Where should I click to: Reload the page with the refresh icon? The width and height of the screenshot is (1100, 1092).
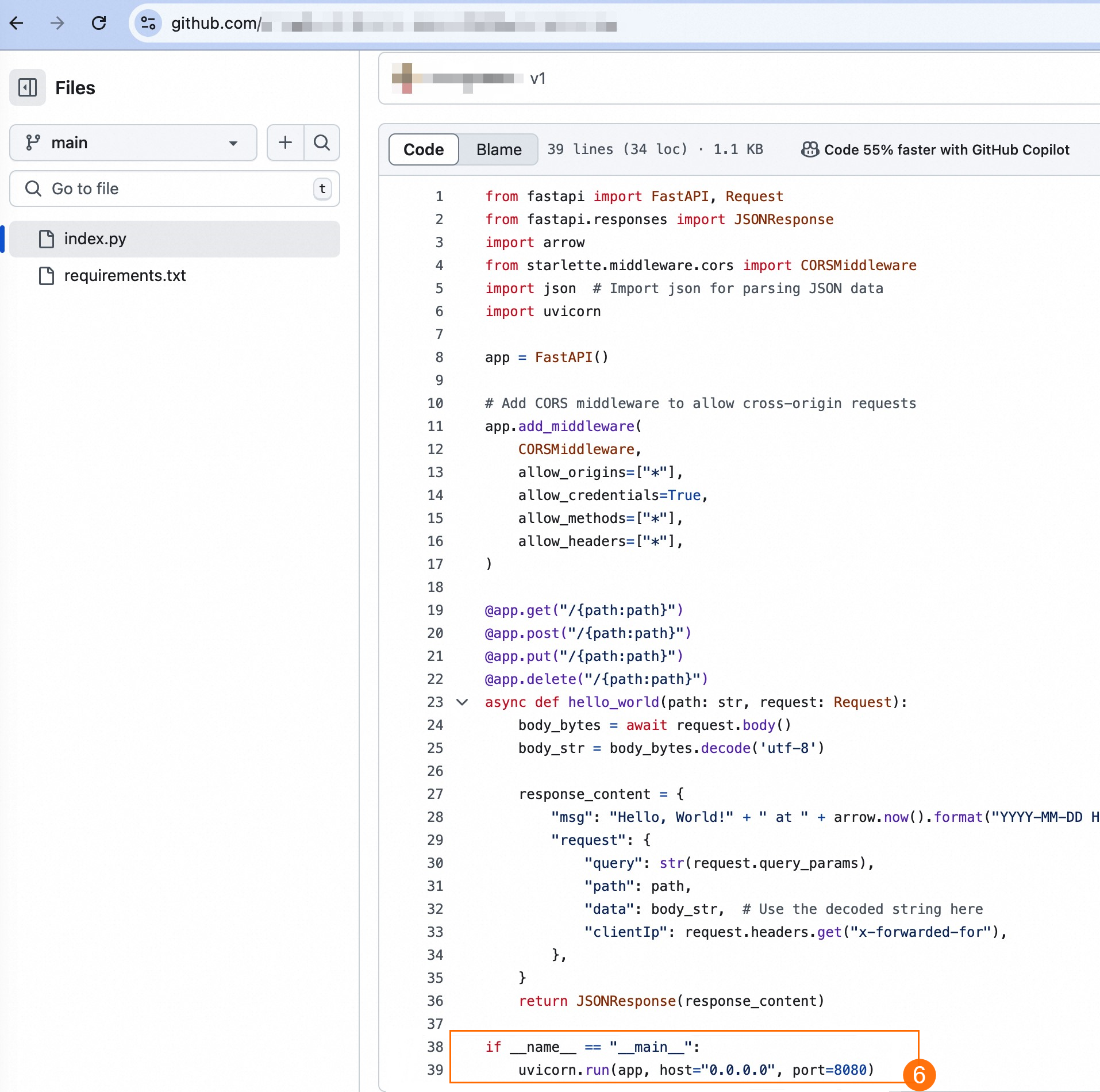click(x=99, y=23)
